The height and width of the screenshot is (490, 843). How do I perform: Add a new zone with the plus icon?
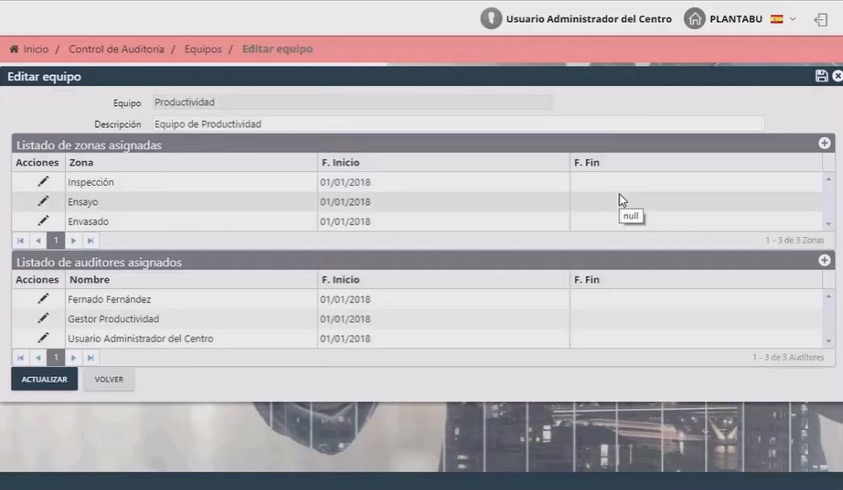(x=824, y=144)
